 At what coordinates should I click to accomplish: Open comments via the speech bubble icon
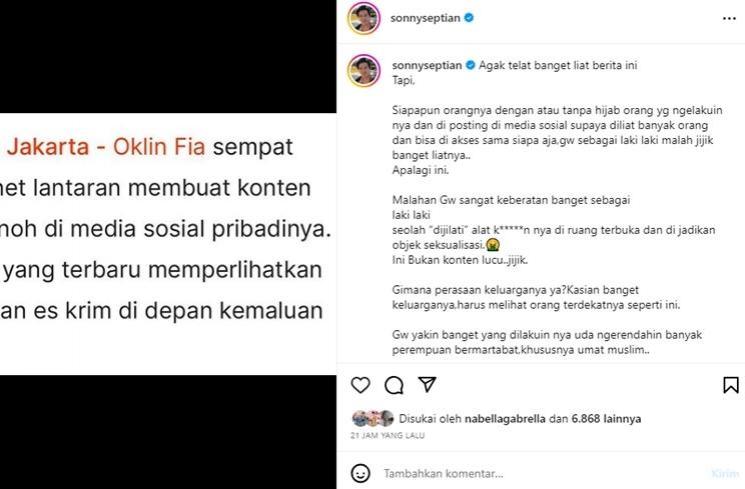coord(394,385)
